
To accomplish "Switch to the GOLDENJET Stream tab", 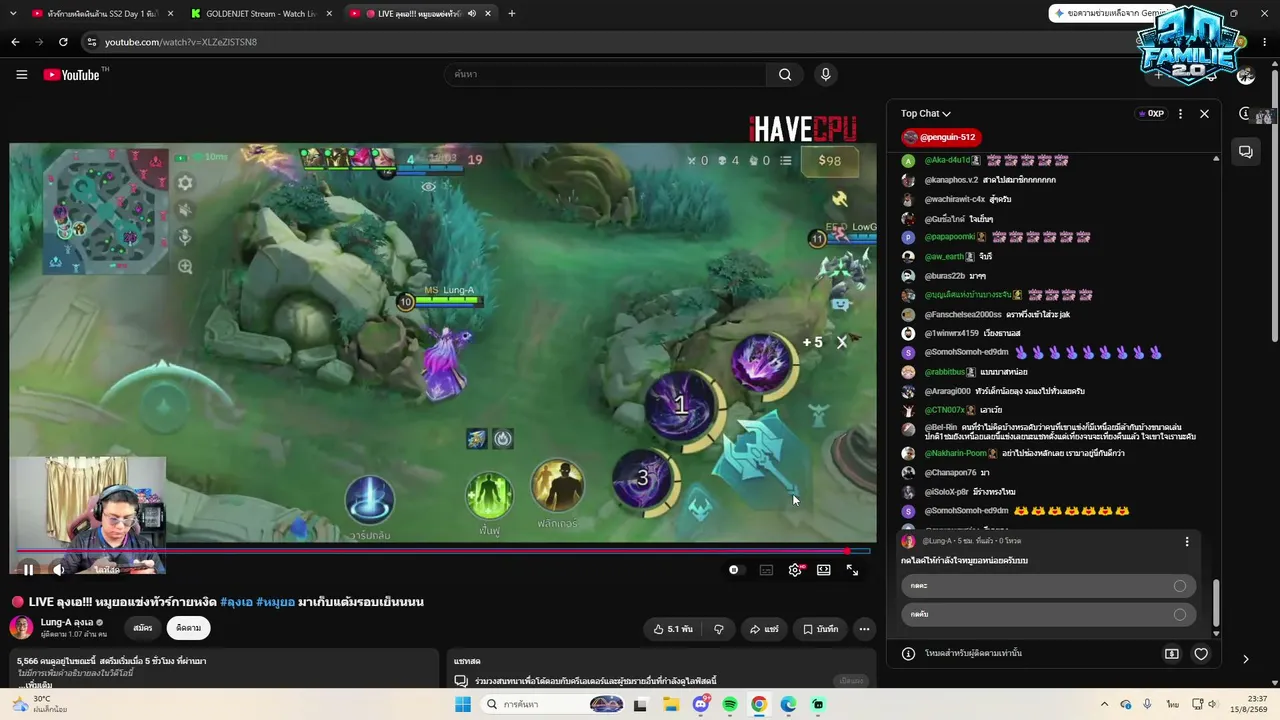I will click(260, 14).
